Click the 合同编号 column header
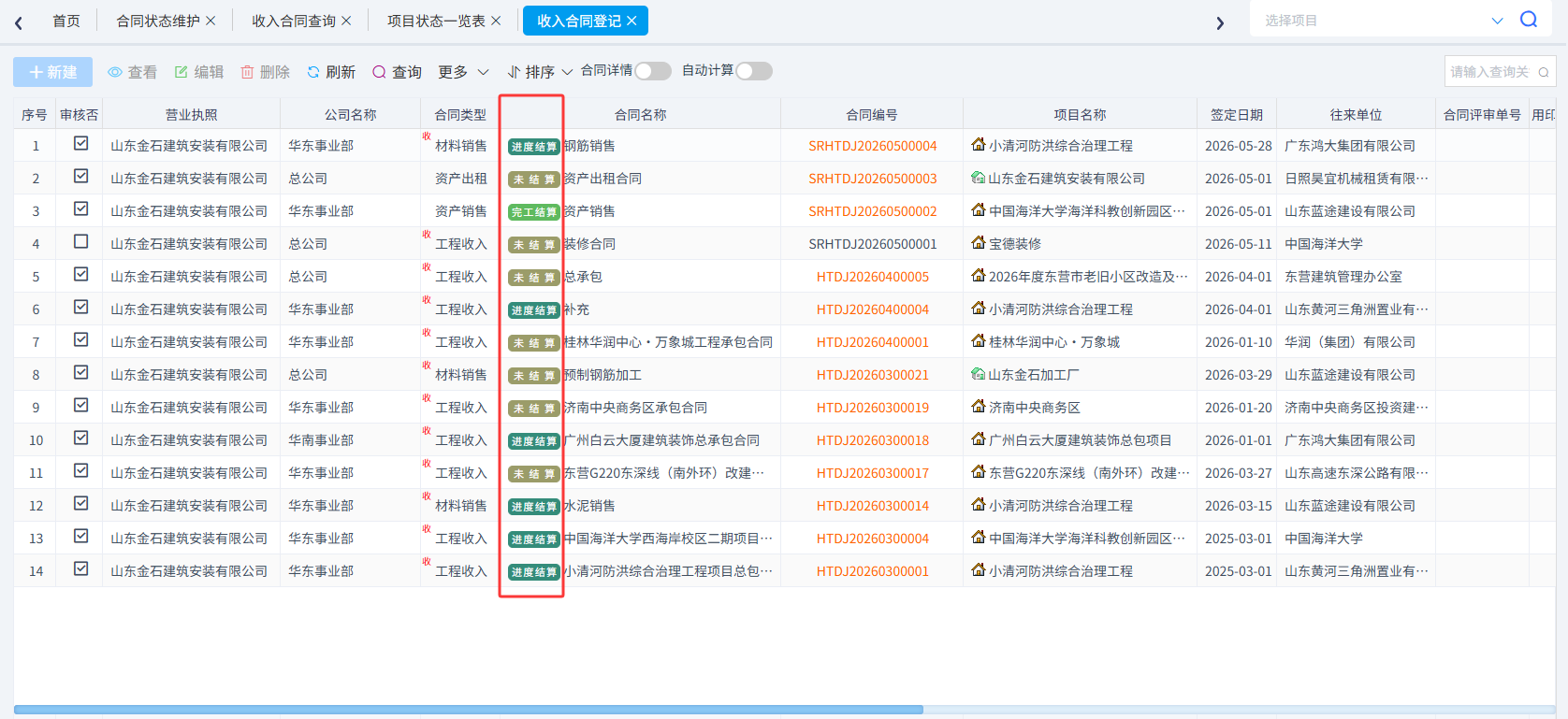 tap(872, 115)
